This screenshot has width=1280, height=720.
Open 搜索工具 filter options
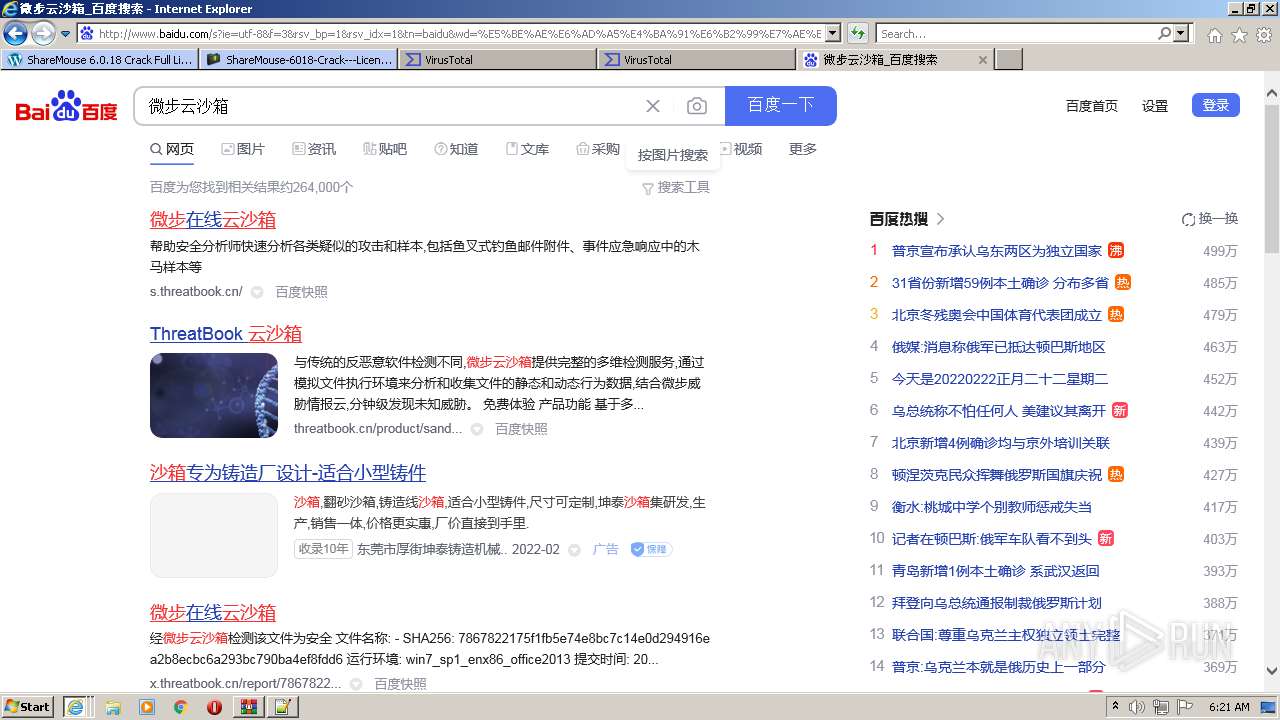tap(676, 187)
